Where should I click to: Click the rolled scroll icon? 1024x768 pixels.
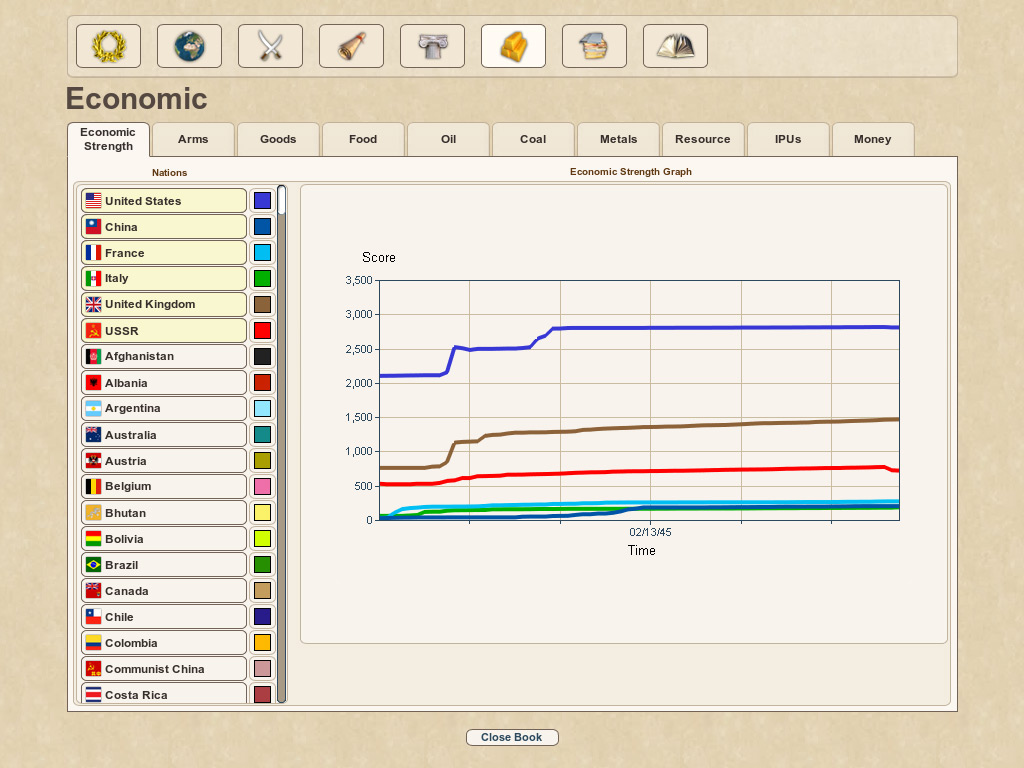click(x=351, y=46)
